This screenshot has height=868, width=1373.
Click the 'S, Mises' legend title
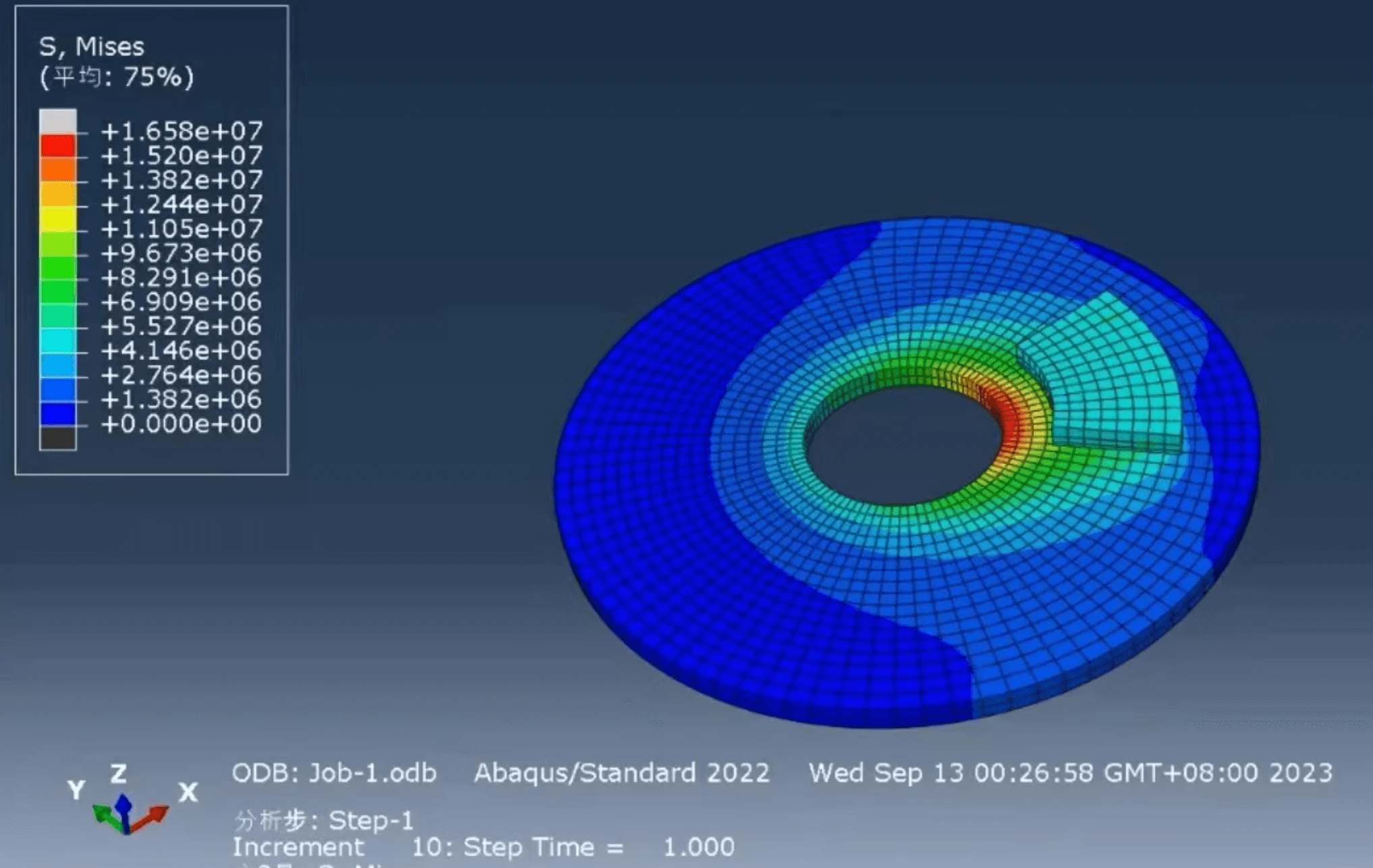coord(91,47)
